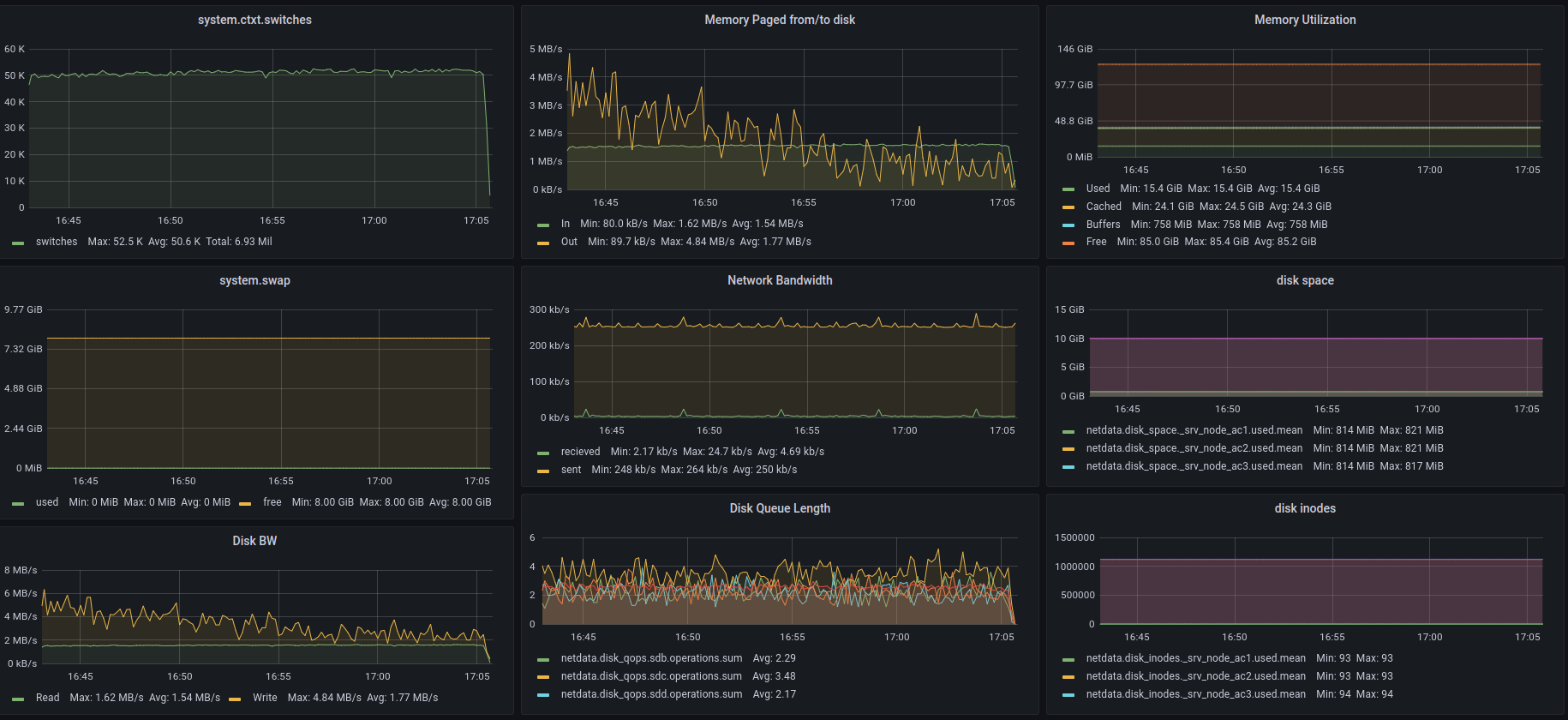Click the green color line beside Read legend
This screenshot has width=1568, height=720.
(x=18, y=699)
